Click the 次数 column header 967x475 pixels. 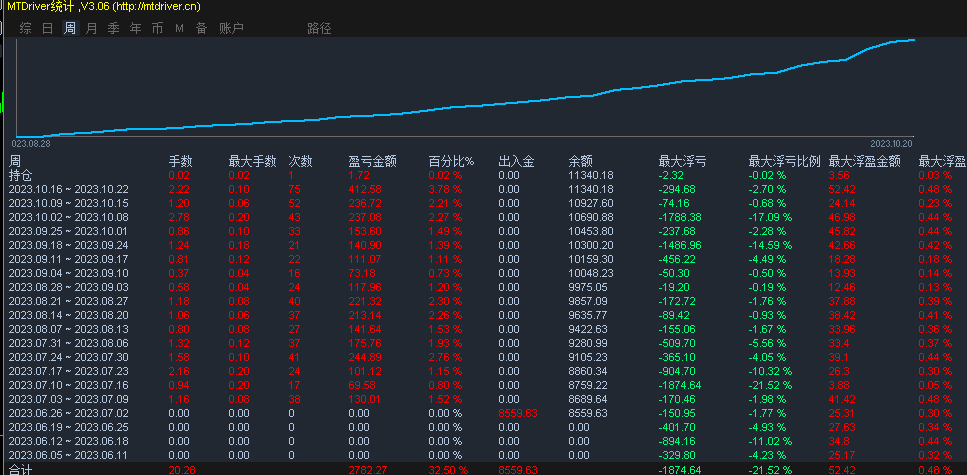[x=300, y=162]
